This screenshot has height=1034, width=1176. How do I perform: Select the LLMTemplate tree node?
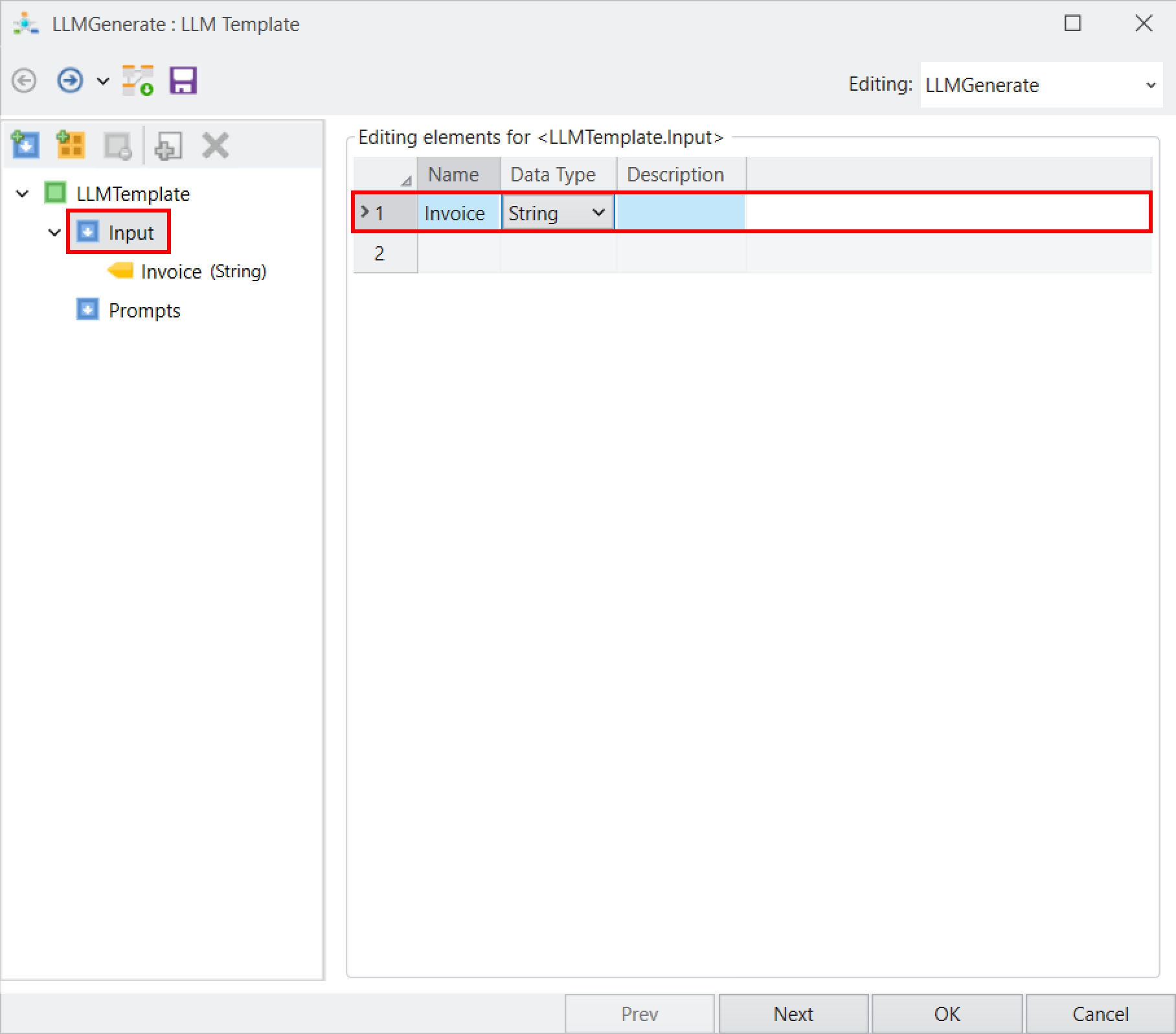(133, 194)
